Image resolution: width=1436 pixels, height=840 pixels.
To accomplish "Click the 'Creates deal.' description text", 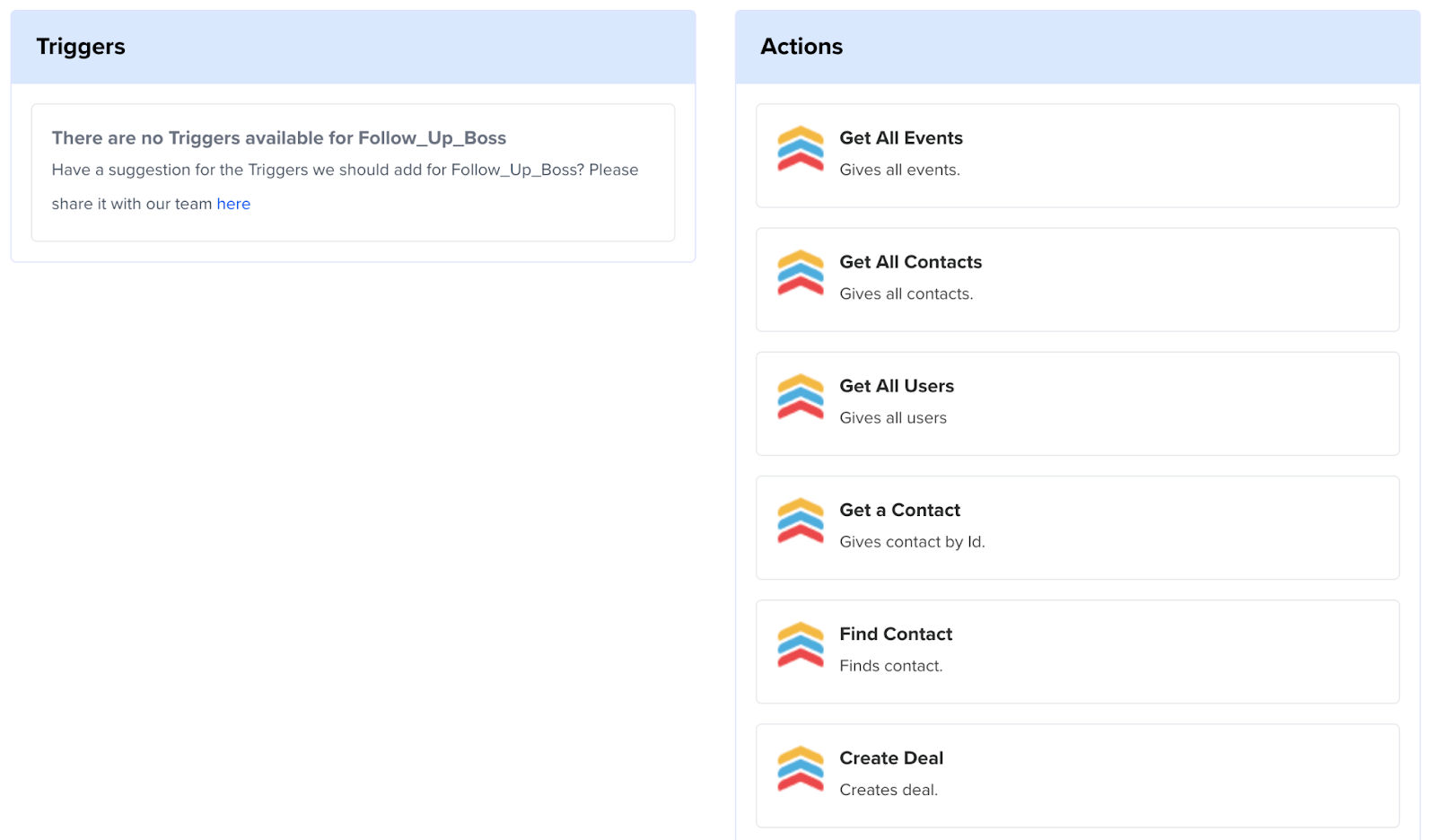I will [888, 790].
